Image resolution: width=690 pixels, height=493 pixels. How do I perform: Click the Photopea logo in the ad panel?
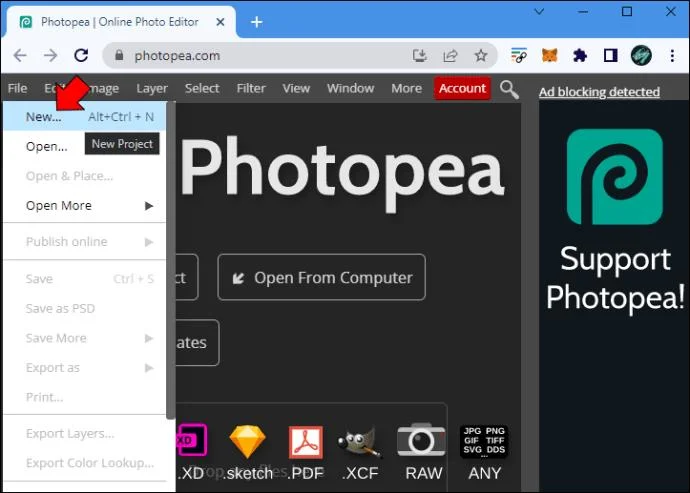pos(615,177)
